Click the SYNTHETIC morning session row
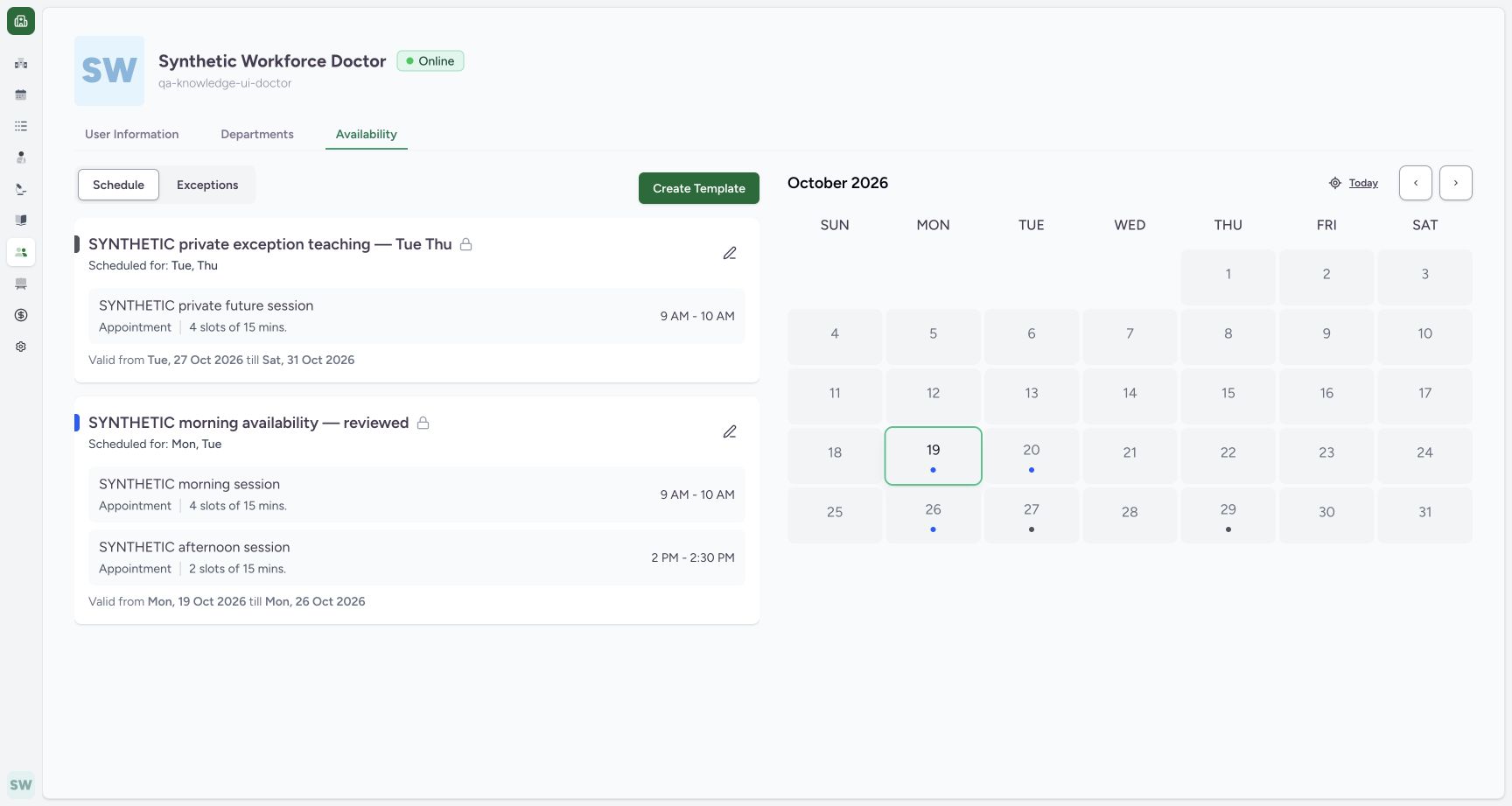This screenshot has height=806, width=1512. coord(416,494)
